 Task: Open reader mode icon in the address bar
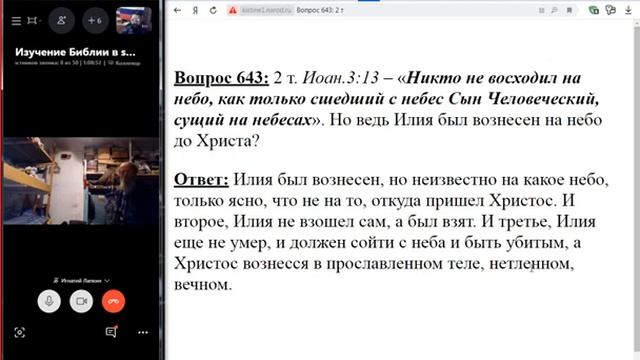(x=541, y=10)
